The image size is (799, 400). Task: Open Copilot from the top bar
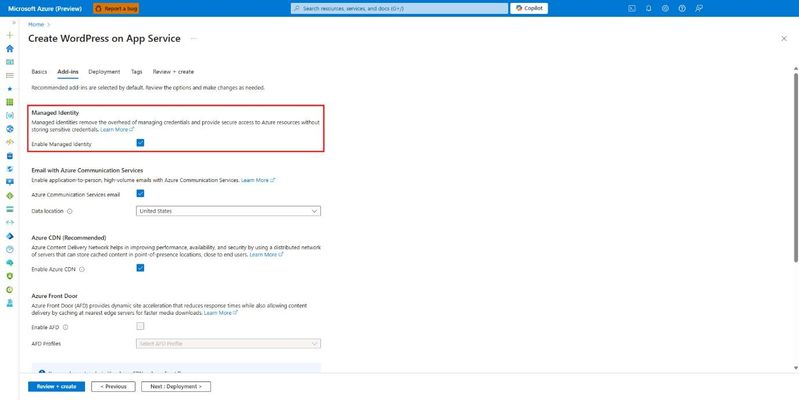[529, 8]
